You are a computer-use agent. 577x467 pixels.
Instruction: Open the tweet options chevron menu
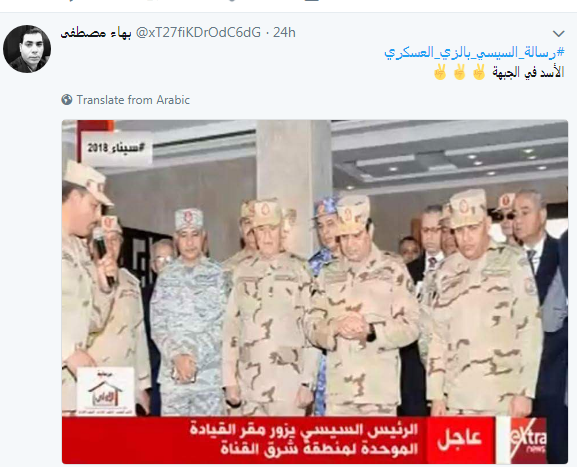click(559, 34)
